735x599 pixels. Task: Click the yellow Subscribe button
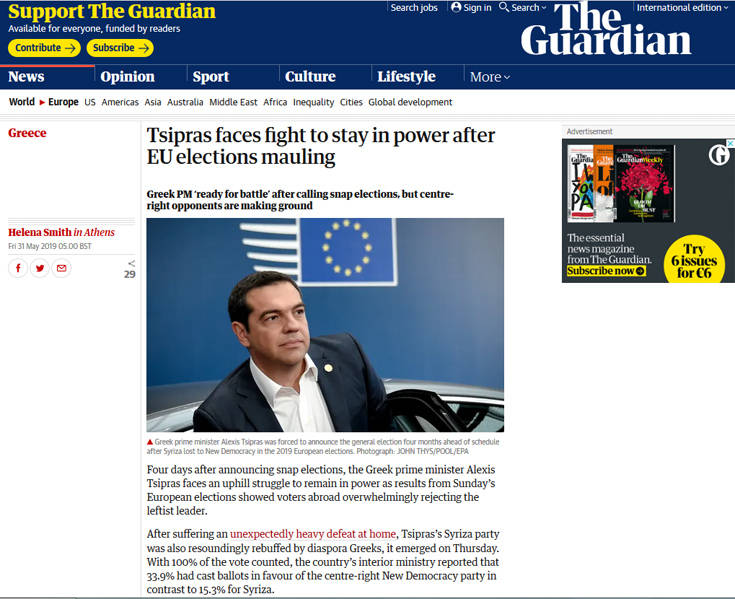pos(120,48)
